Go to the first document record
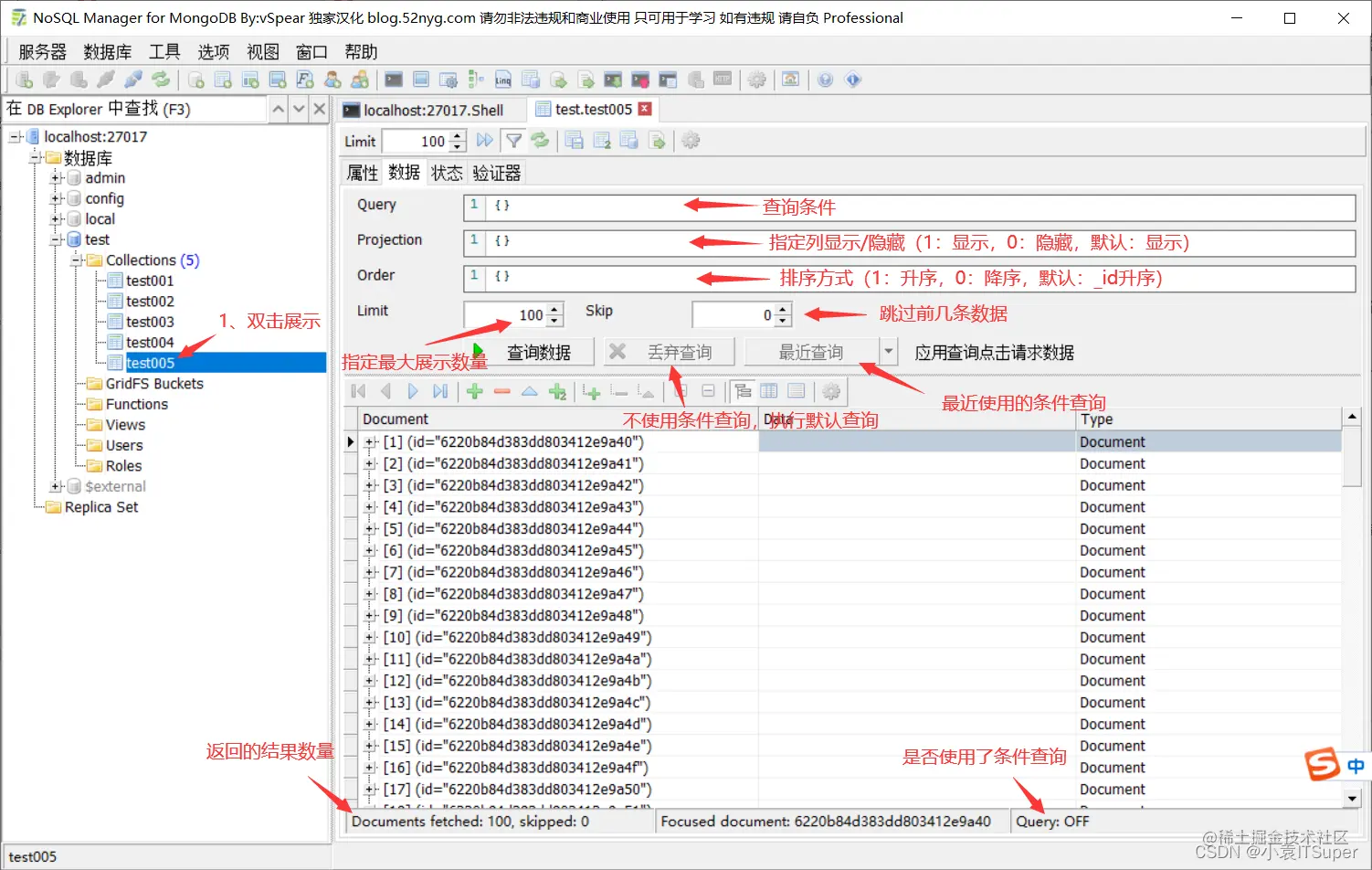Viewport: 1372px width, 870px height. (x=358, y=391)
